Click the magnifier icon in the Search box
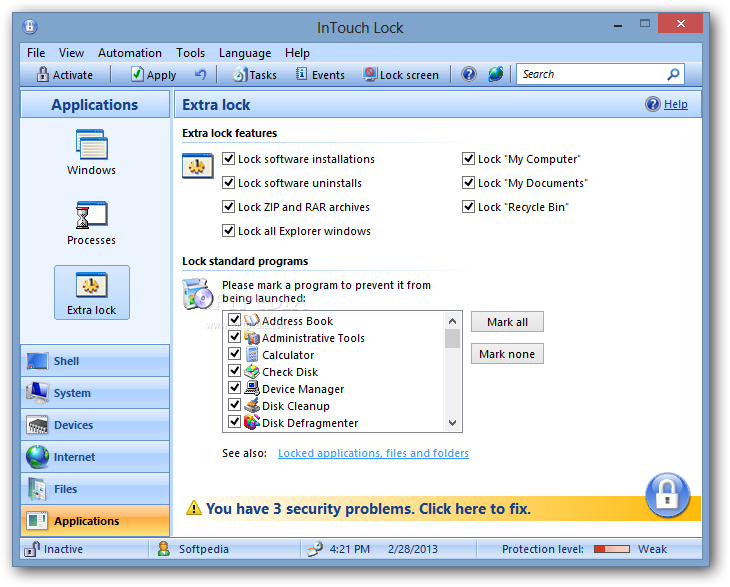Viewport: 730px width, 587px height. [673, 74]
